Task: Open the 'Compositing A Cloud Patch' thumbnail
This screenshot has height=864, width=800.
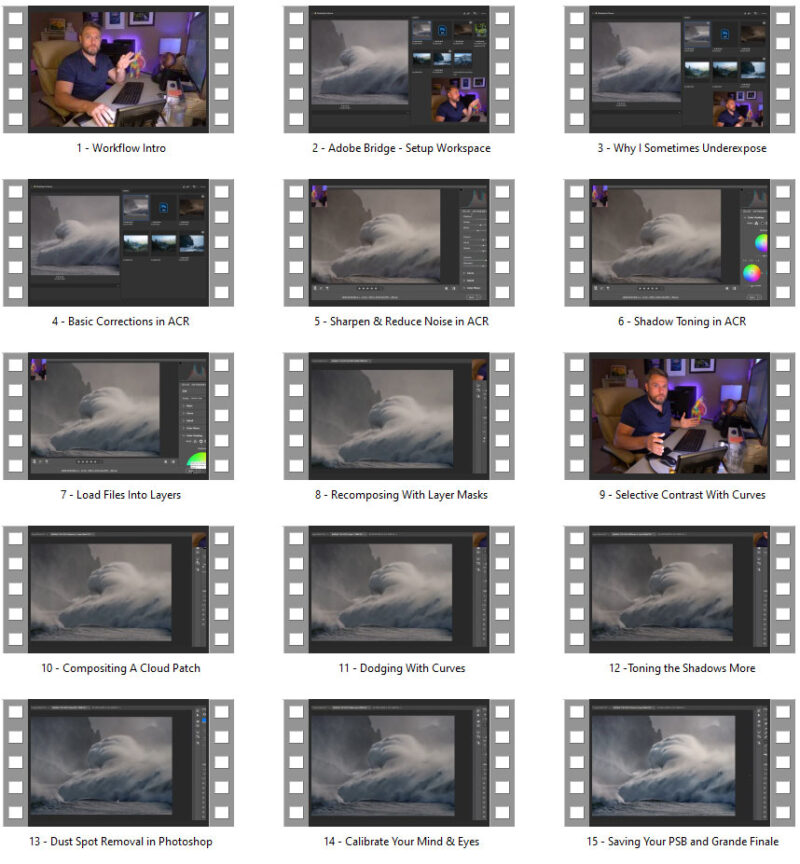Action: click(120, 588)
